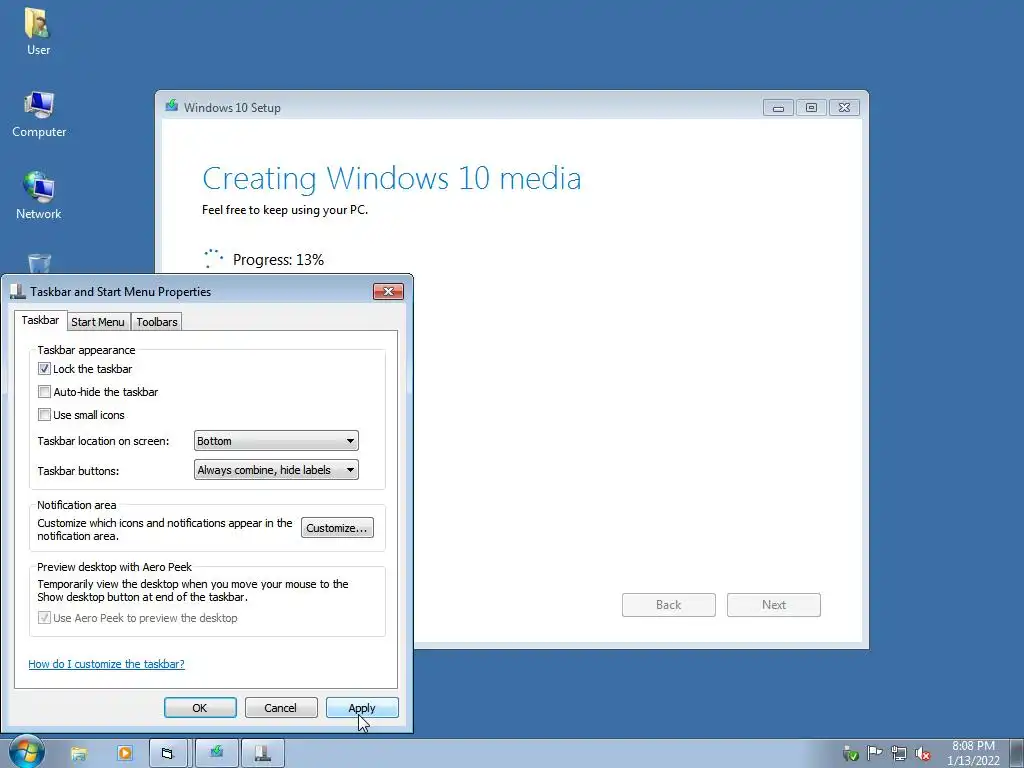Minimize the Windows 10 Setup window
1024x768 pixels.
point(778,108)
